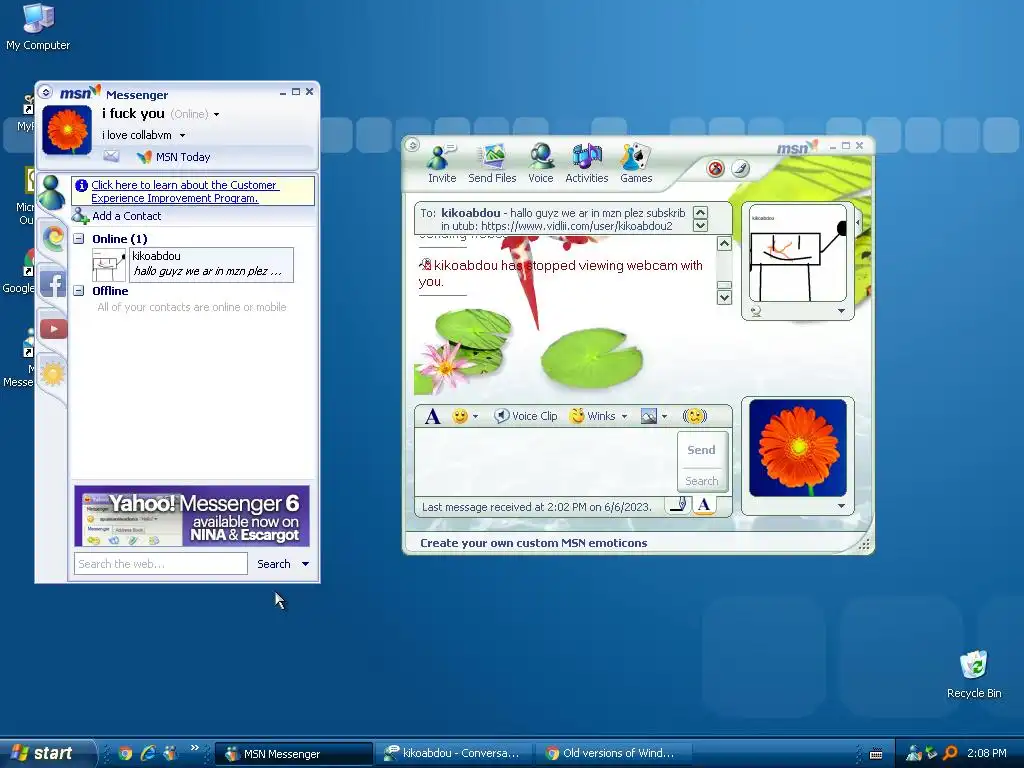Open the background picker dropdown arrow
The width and height of the screenshot is (1024, 768).
pos(664,417)
